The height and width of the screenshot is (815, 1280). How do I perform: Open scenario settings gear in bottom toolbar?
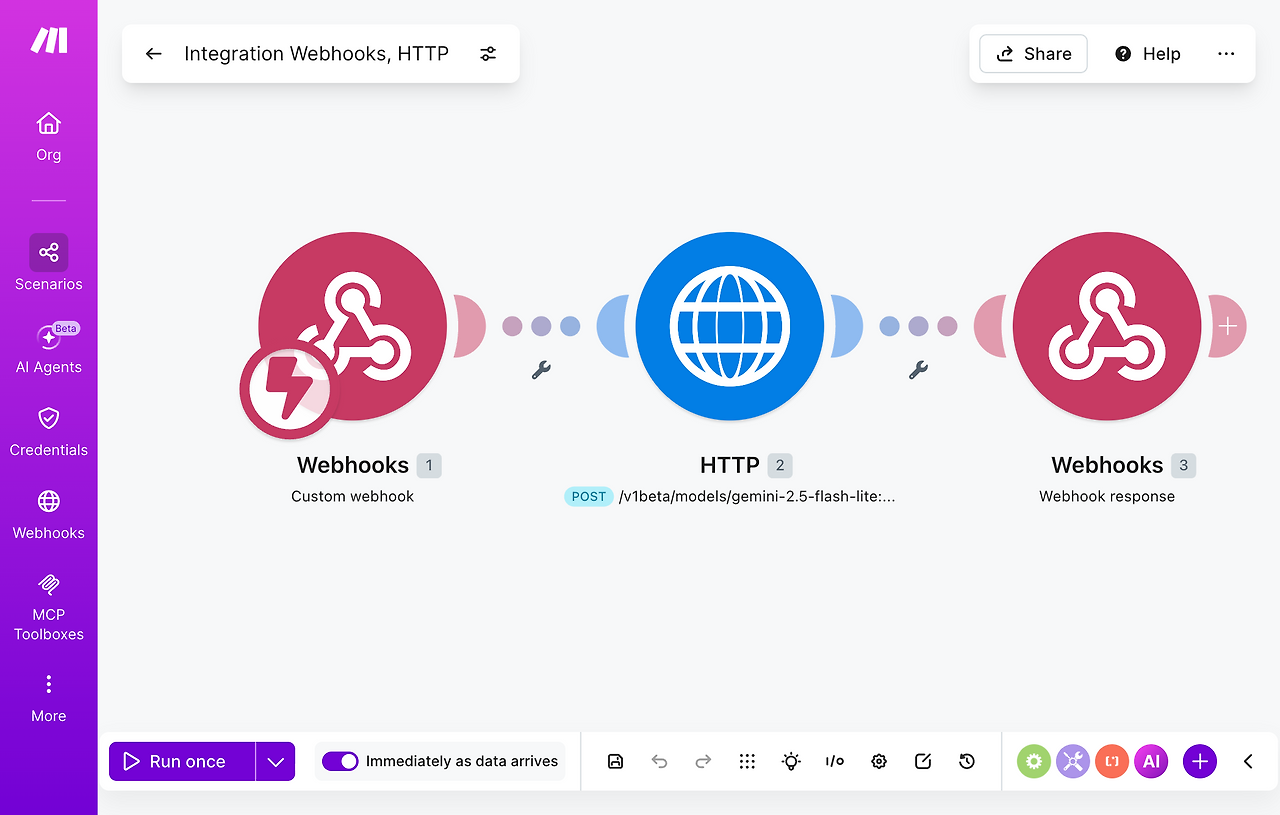879,761
